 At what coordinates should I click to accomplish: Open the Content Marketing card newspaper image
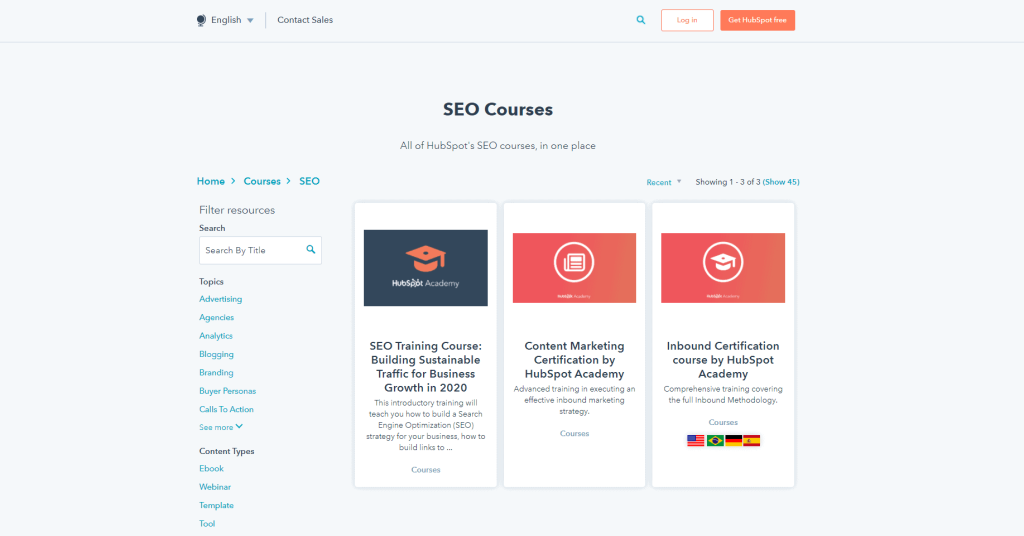pyautogui.click(x=574, y=268)
